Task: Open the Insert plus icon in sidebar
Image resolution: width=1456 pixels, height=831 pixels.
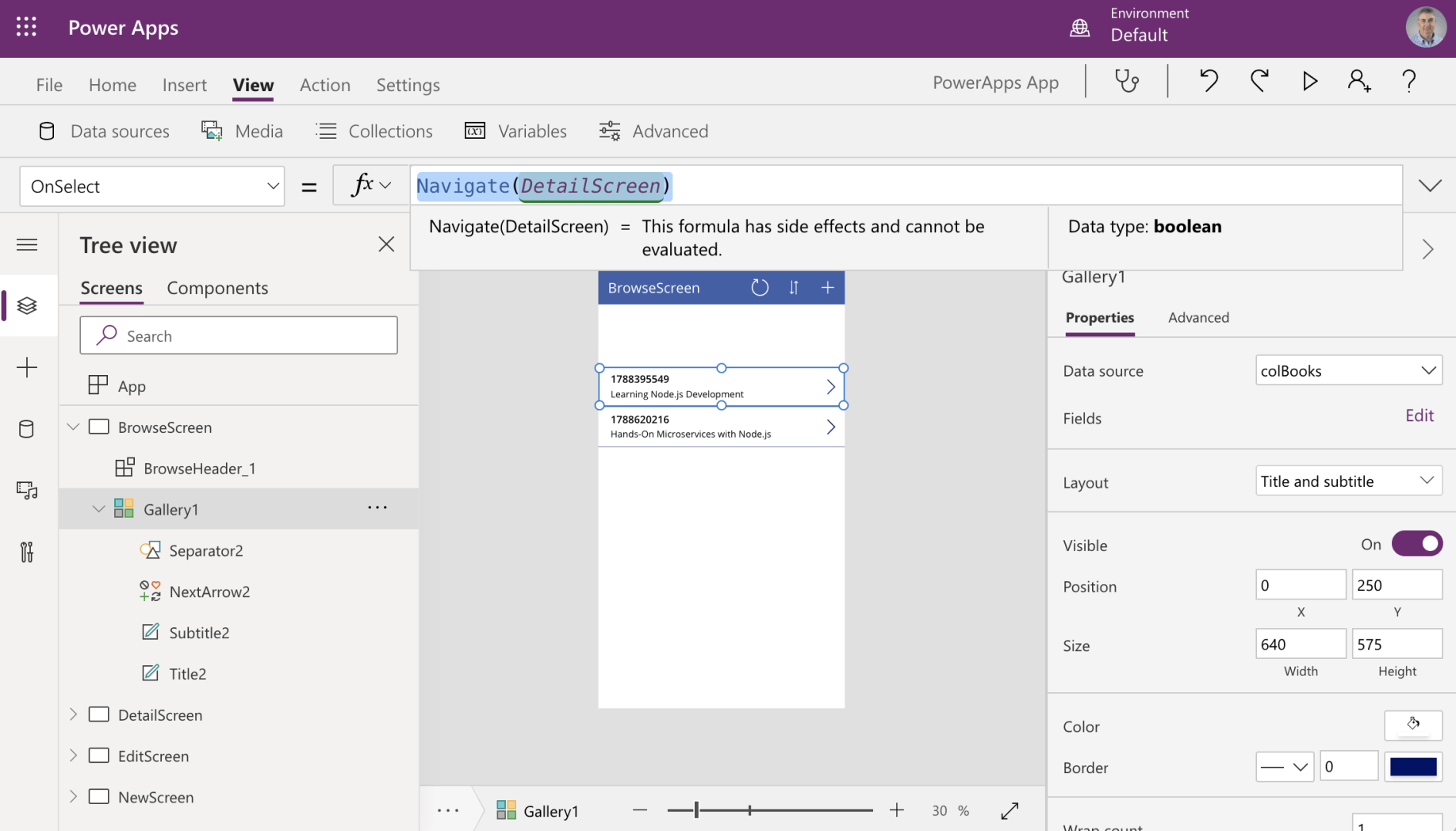Action: (x=27, y=367)
